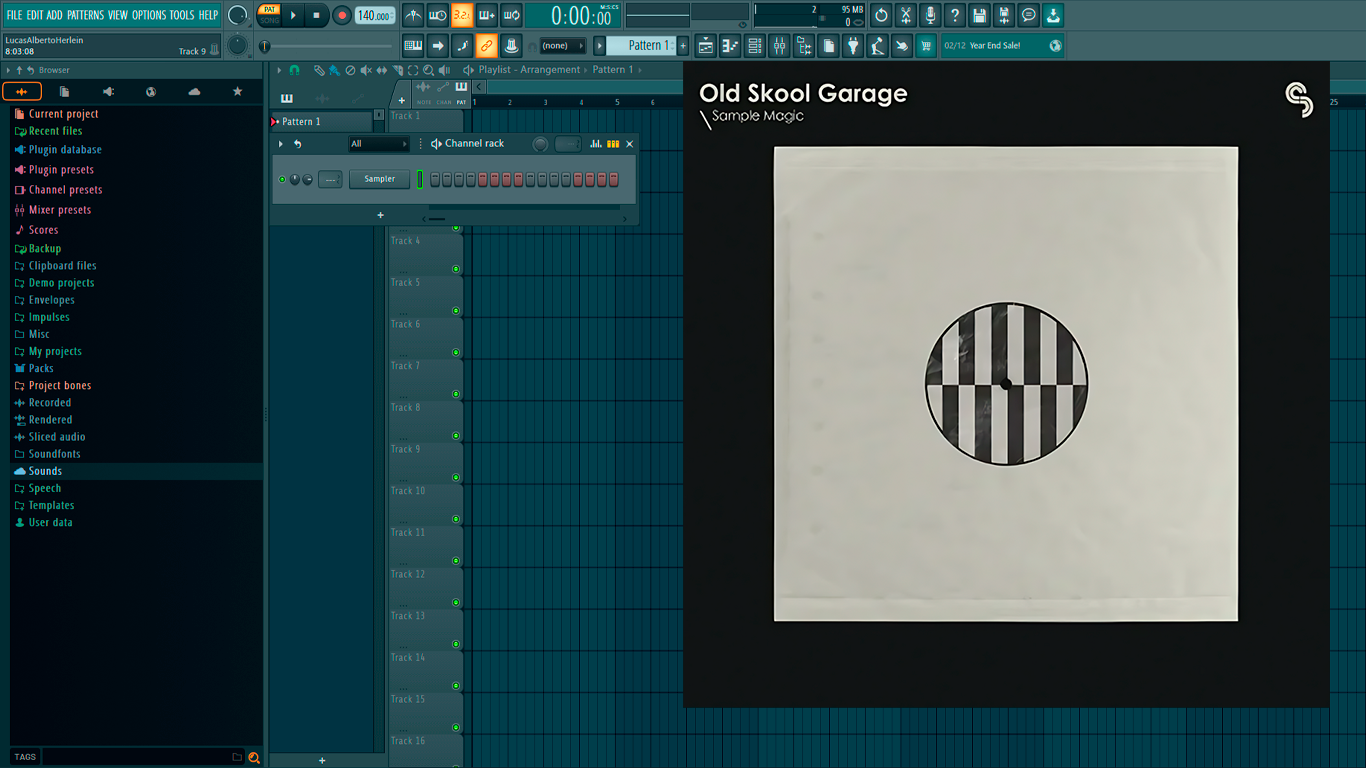Toggle wait for input to start playing
Screen dimensions: 1366x768
tap(438, 15)
